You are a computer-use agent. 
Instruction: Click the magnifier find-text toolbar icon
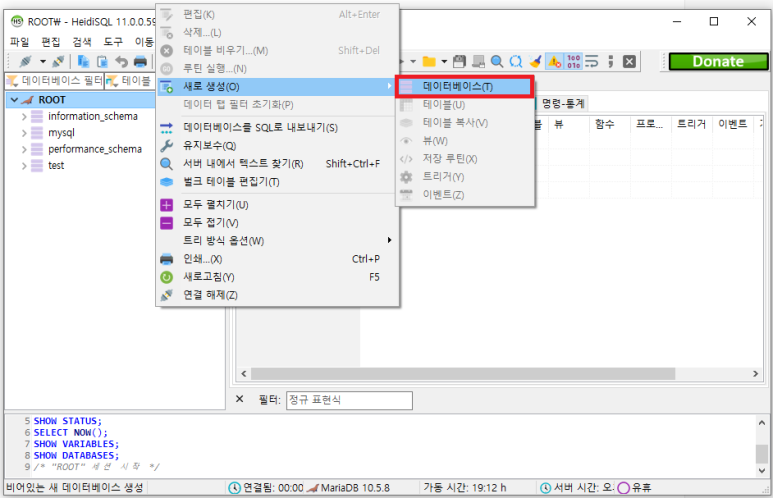click(497, 62)
